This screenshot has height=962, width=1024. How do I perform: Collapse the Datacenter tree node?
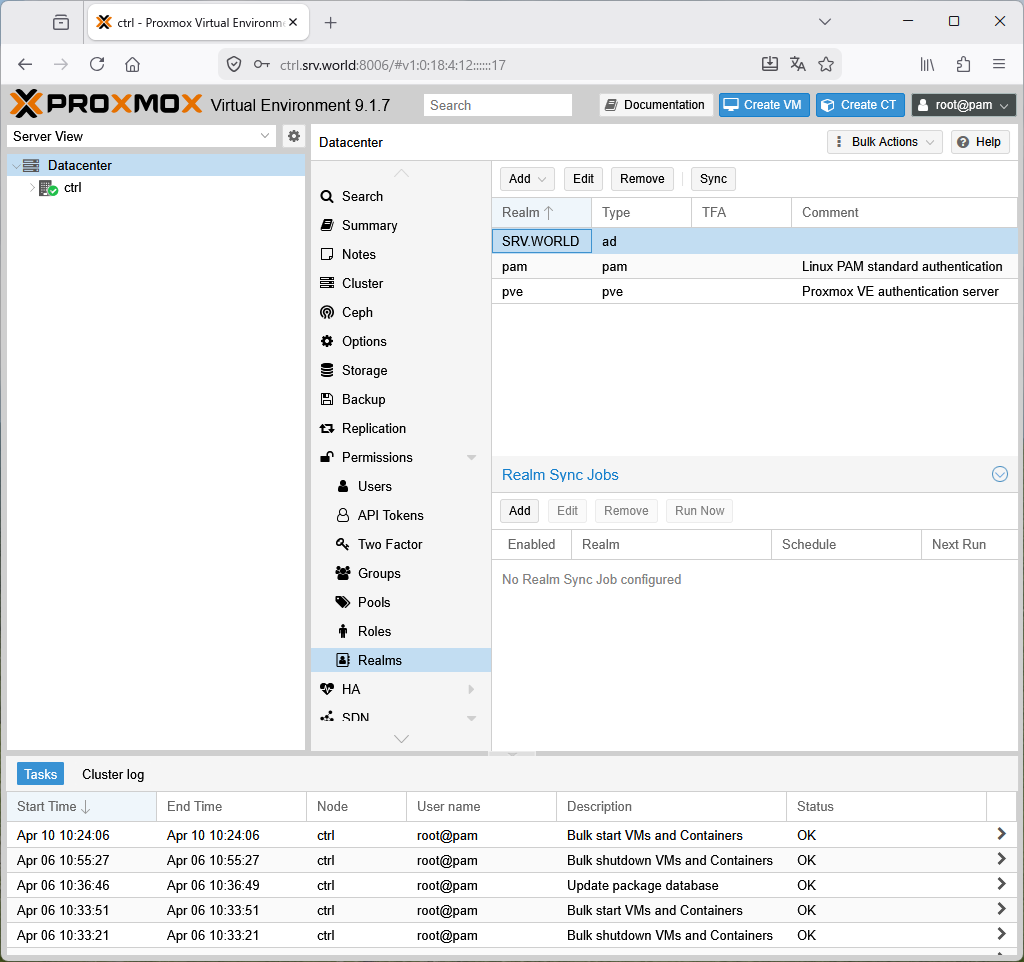[x=16, y=166]
